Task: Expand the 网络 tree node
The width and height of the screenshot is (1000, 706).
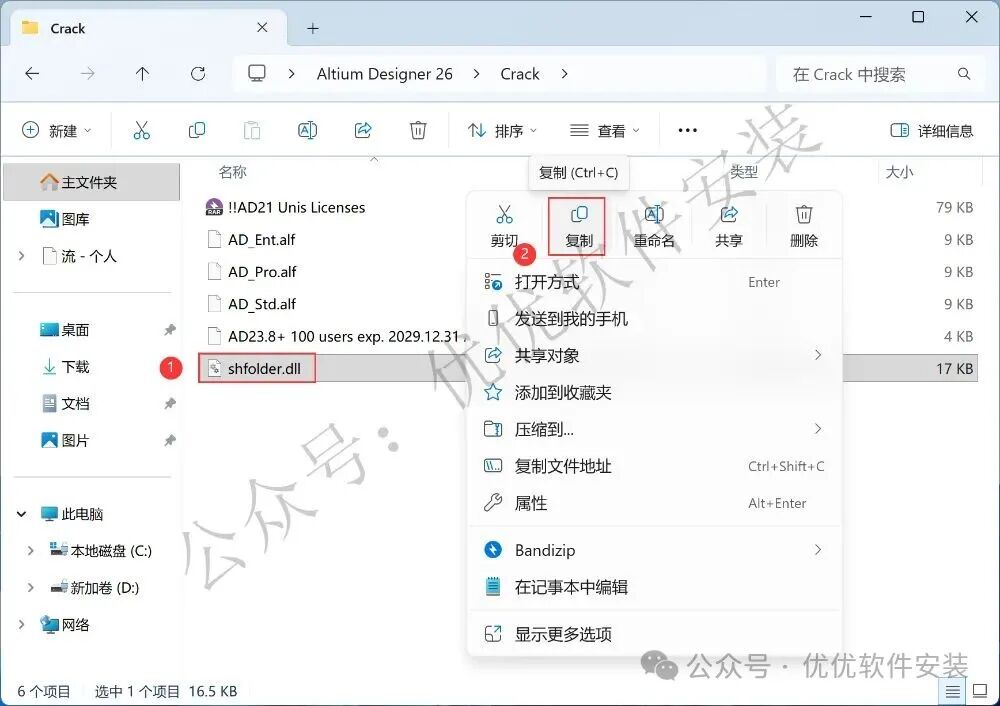Action: pyautogui.click(x=22, y=624)
